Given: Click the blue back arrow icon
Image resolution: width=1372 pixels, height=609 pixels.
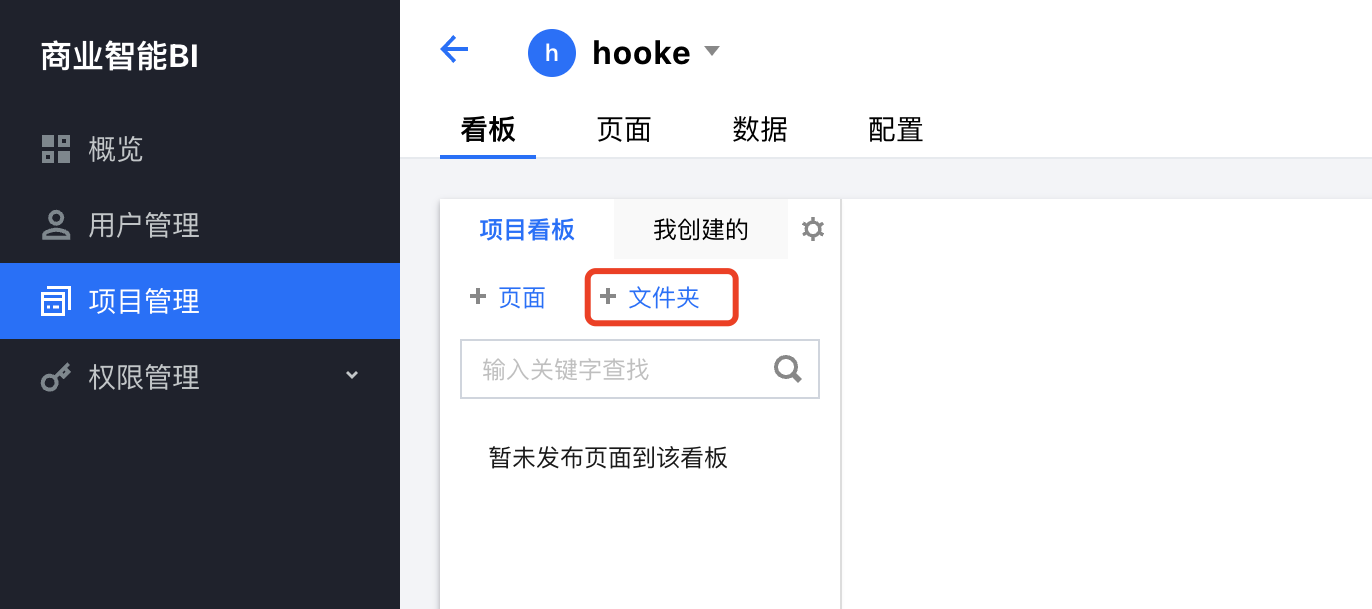Looking at the screenshot, I should (454, 49).
